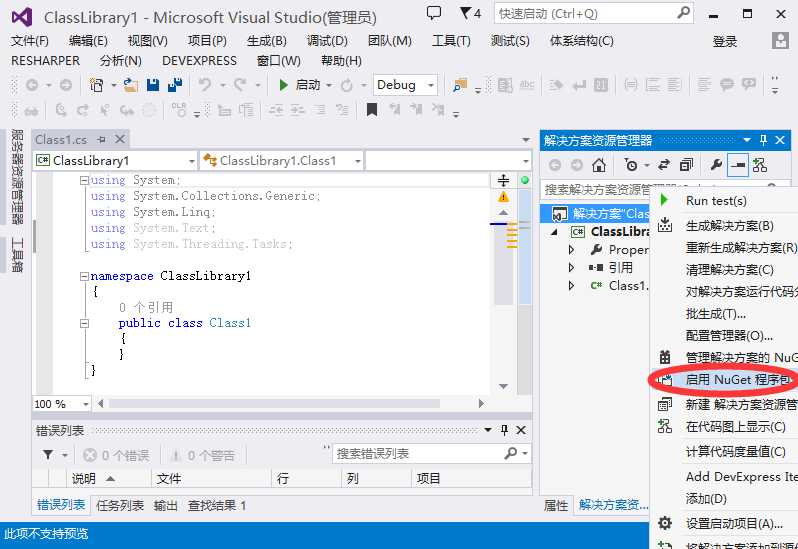
Task: Sort by the 说明 column header
Action: pos(83,478)
